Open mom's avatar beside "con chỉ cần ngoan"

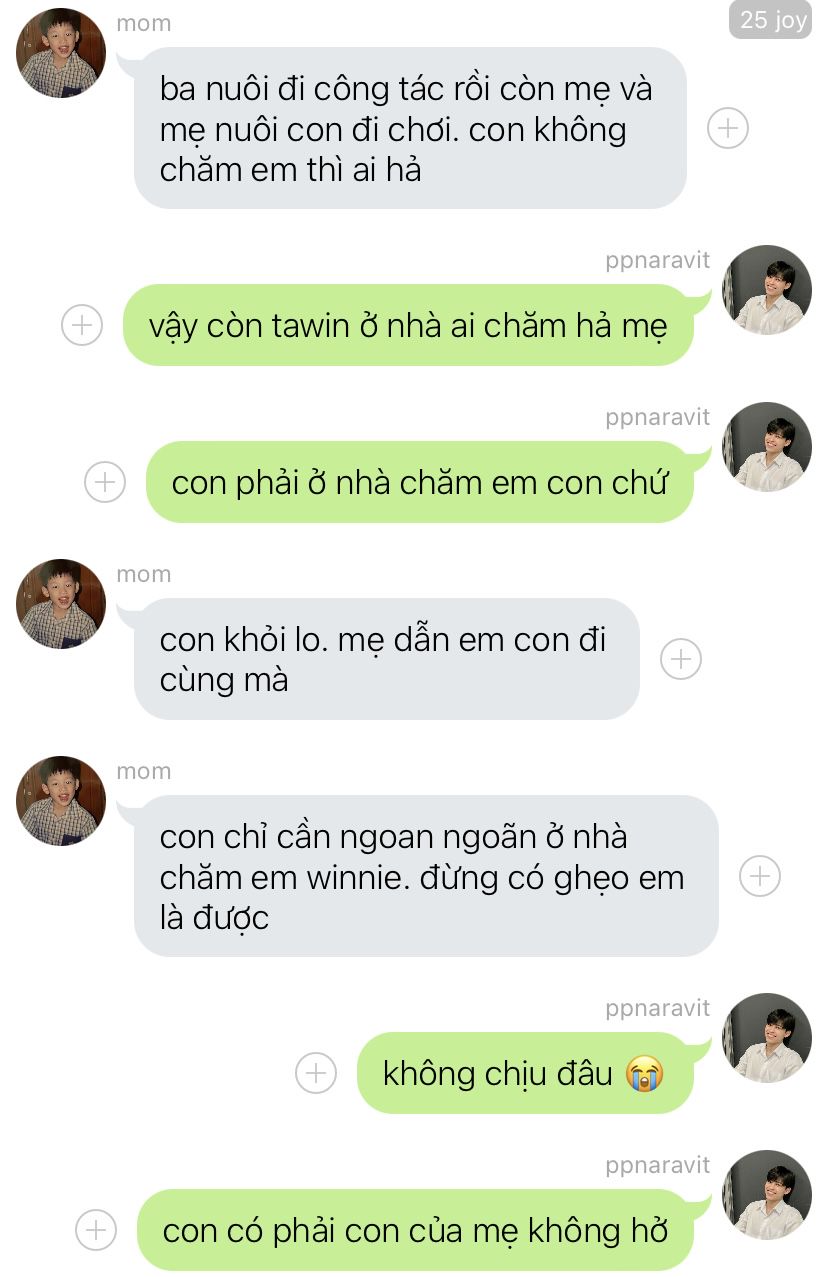click(61, 801)
